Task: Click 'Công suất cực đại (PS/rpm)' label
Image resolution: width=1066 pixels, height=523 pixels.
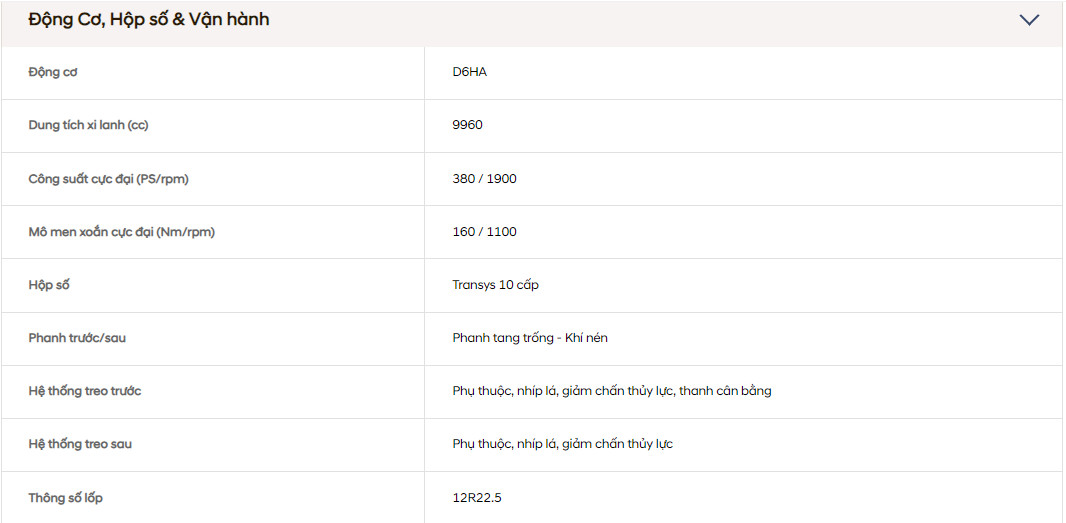Action: coord(108,179)
